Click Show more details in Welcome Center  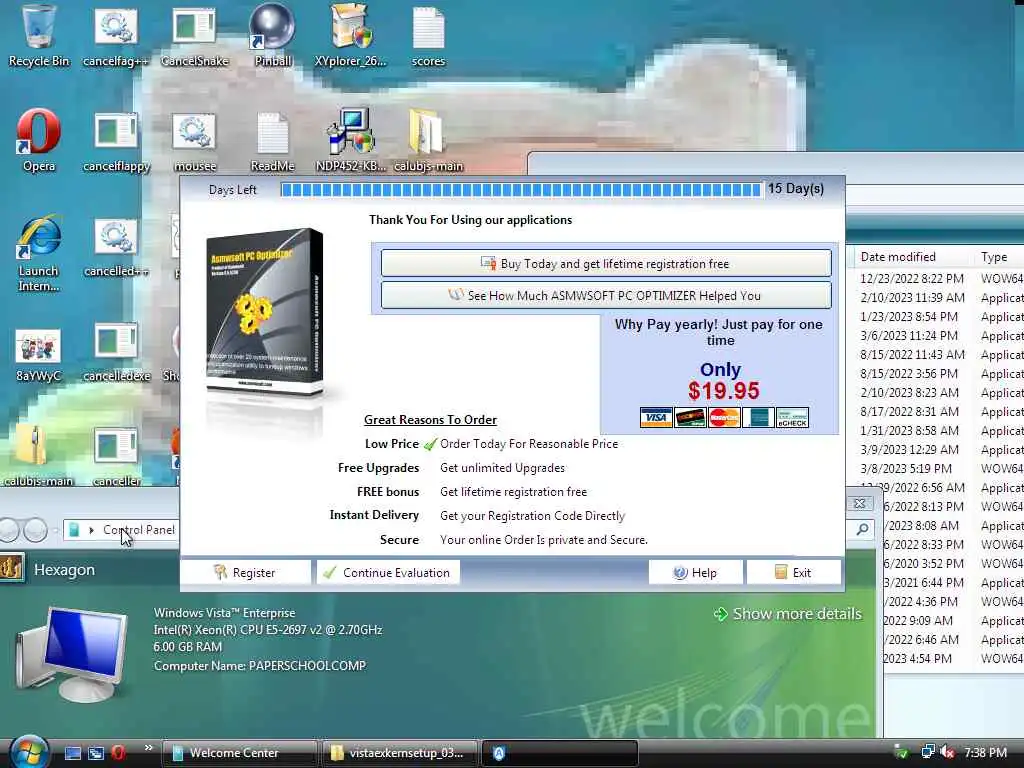[788, 614]
